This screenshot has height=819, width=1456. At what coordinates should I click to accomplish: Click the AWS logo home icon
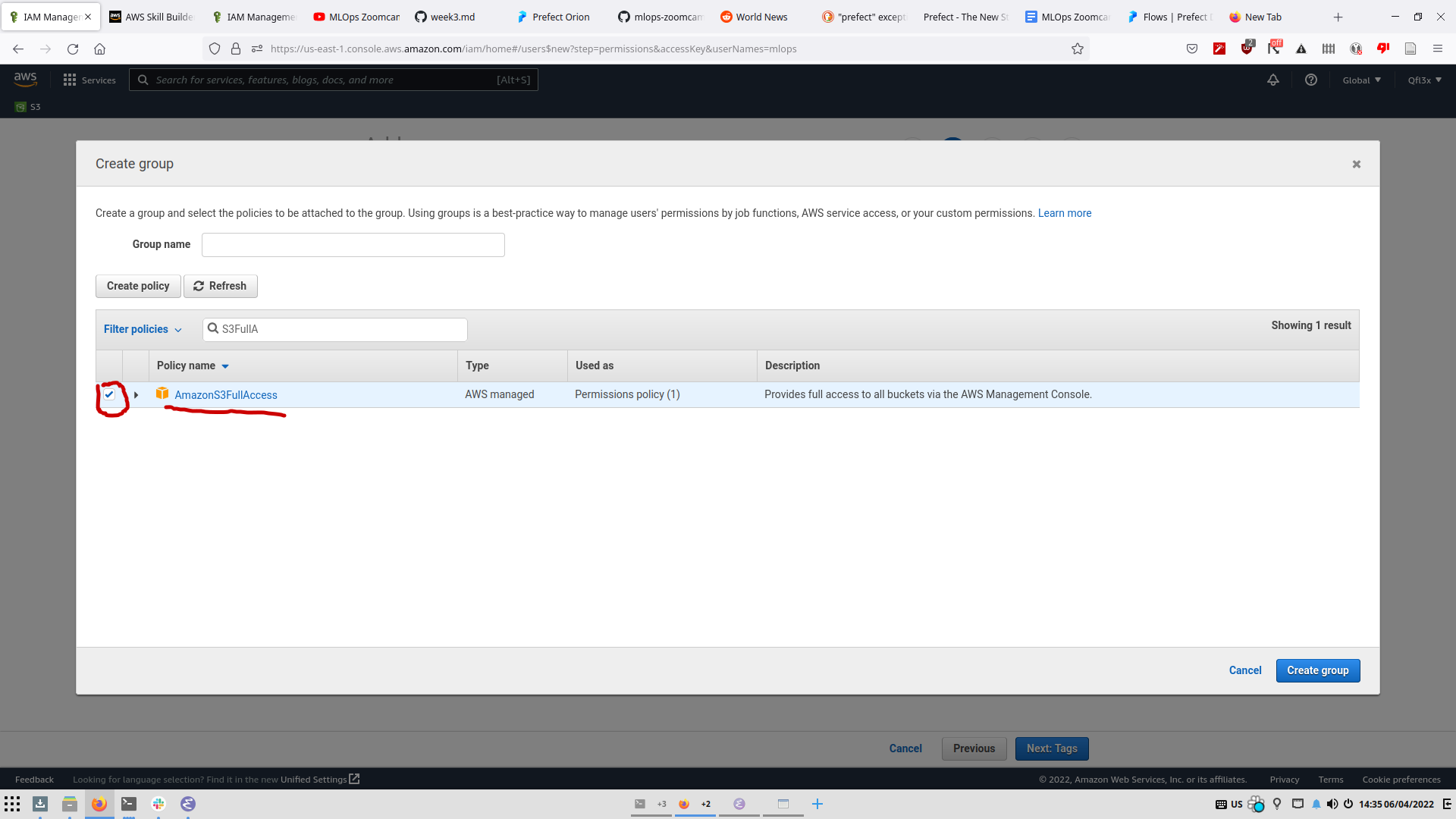coord(25,79)
